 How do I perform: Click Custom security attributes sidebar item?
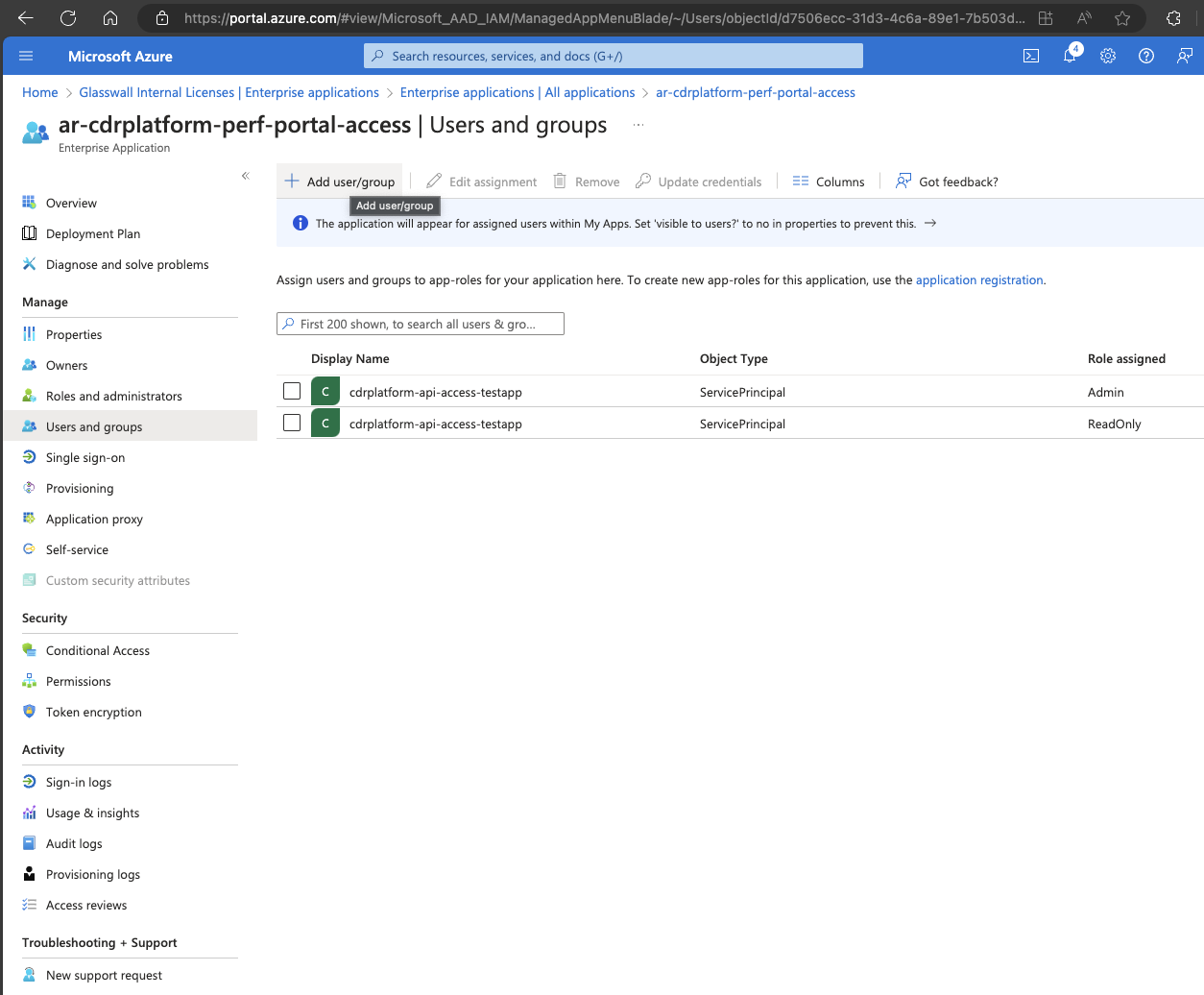coord(118,580)
